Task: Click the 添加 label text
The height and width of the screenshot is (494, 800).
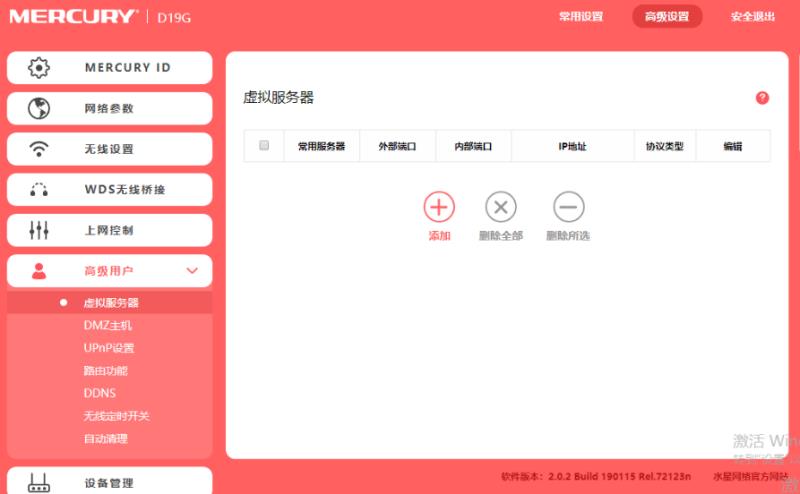Action: pos(439,236)
